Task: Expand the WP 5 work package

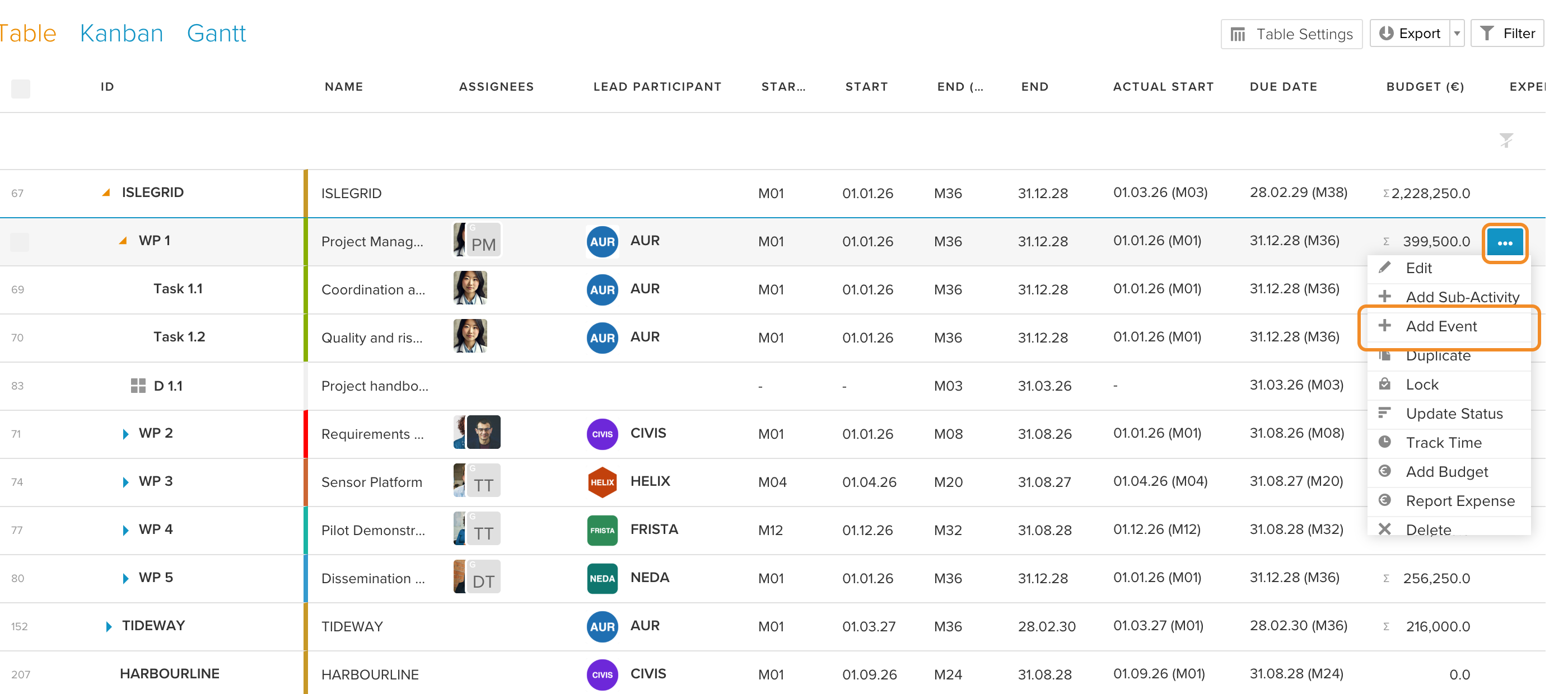Action: [x=125, y=578]
